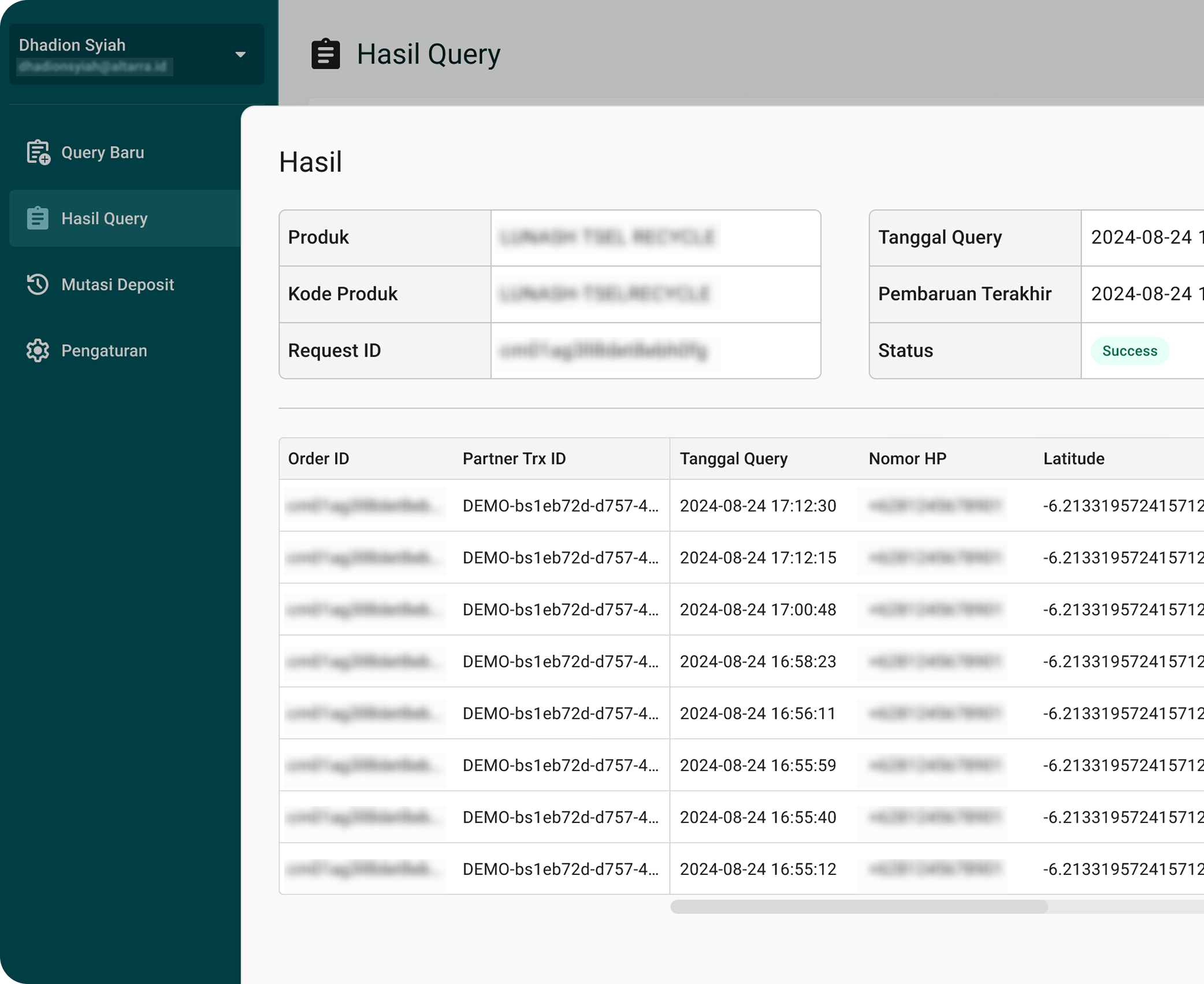Click the Hasil Query clipboard icon in sidebar
The image size is (1204, 984).
pos(38,218)
